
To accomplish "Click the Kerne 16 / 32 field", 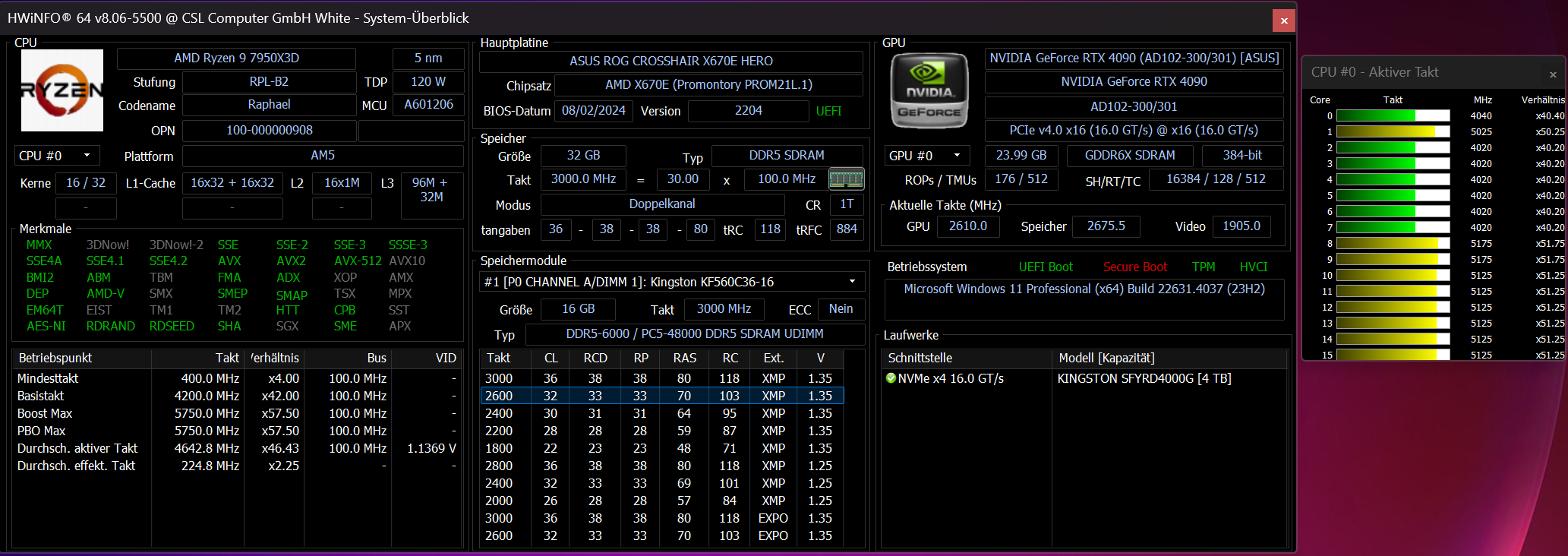I will tap(86, 183).
